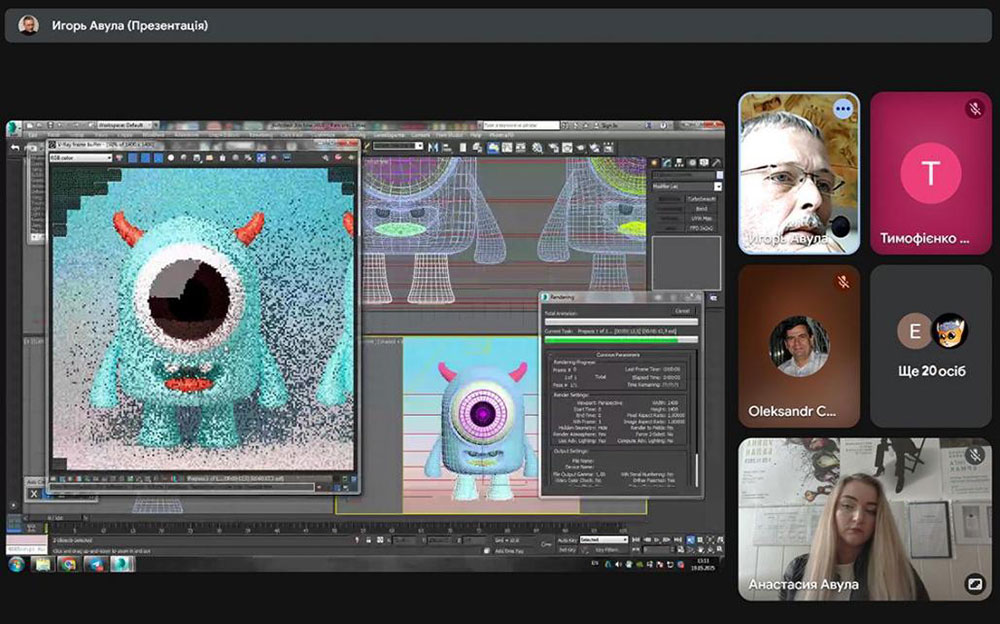Apply the UVW Map modifier button

(702, 218)
